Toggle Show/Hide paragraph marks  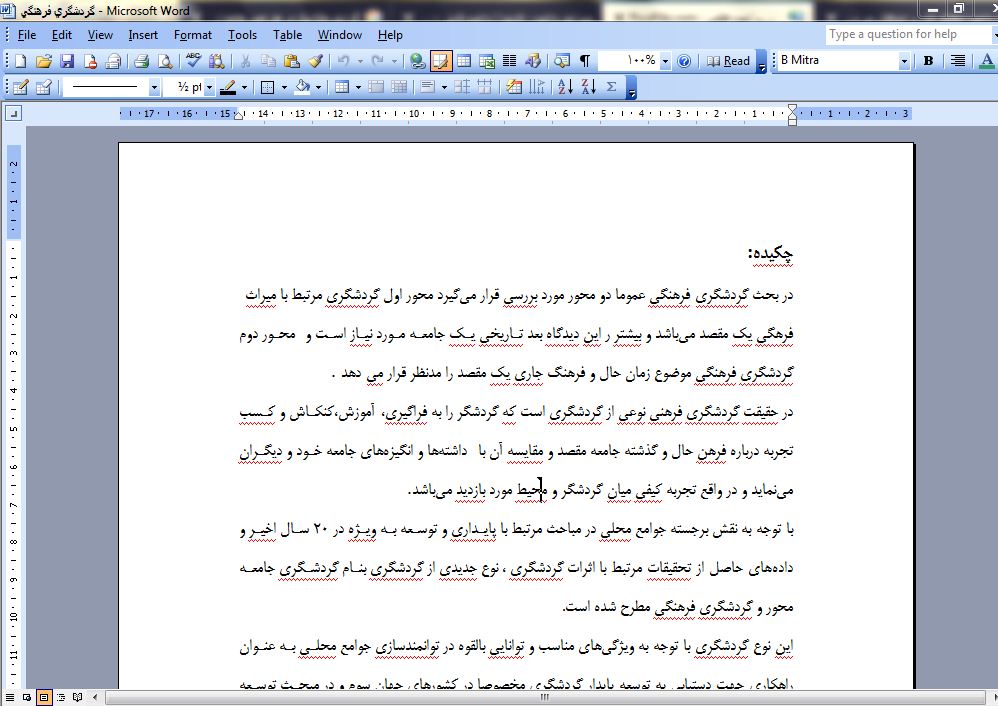[585, 61]
